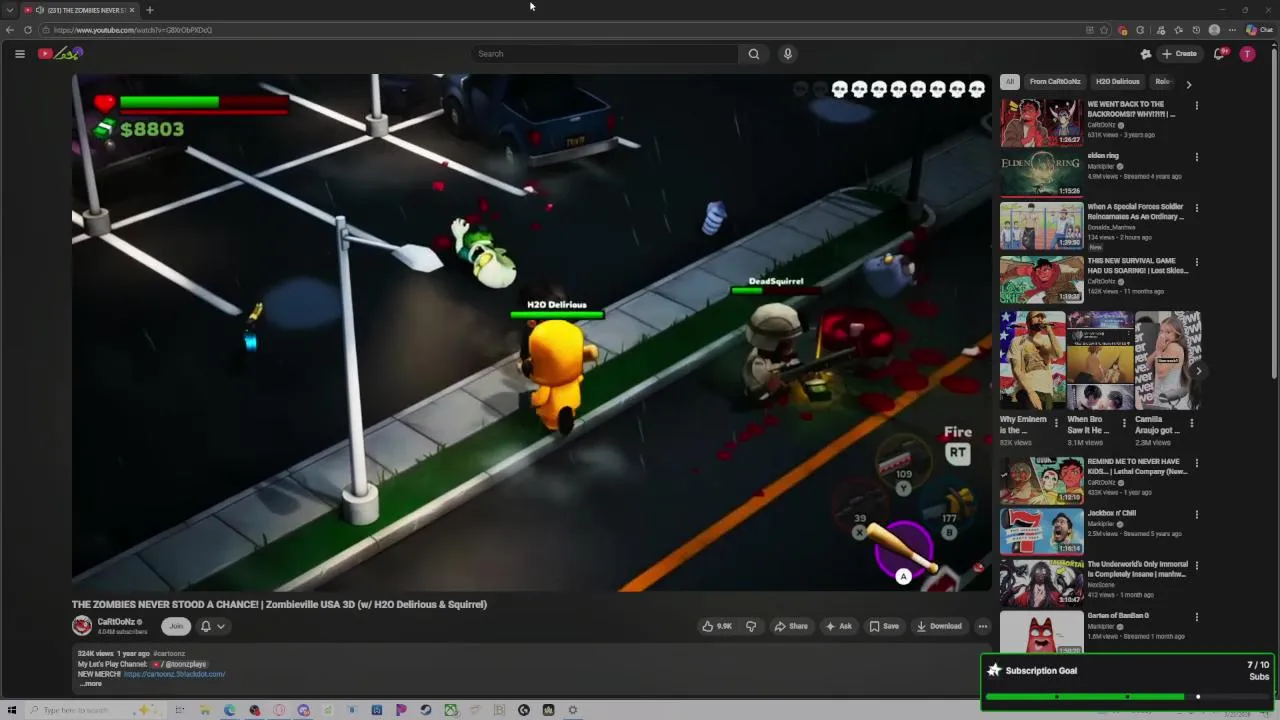Select the H2O Delirious filter chip
This screenshot has width=1280, height=720.
[1117, 82]
